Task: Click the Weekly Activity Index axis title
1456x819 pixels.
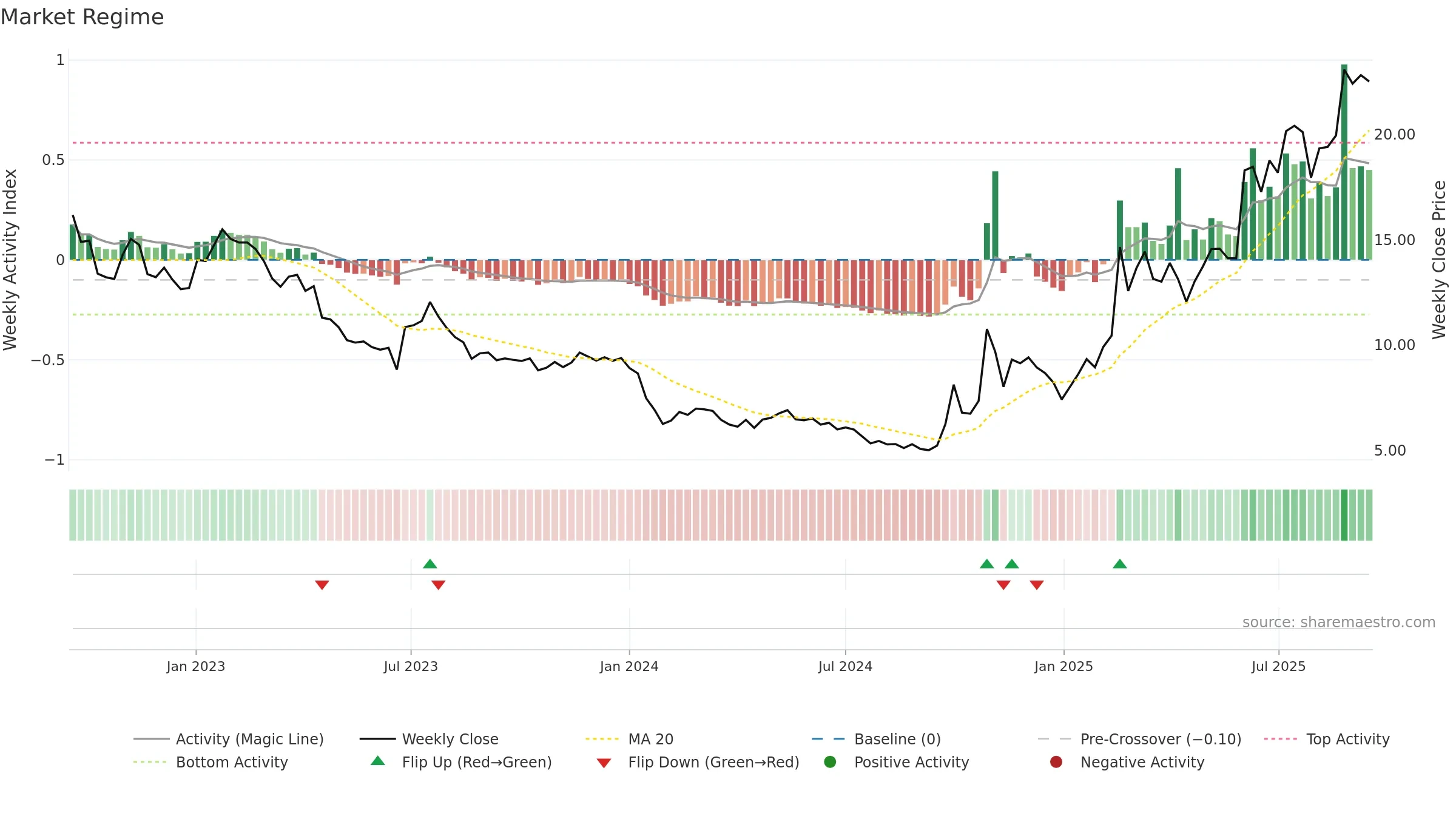Action: click(x=10, y=260)
